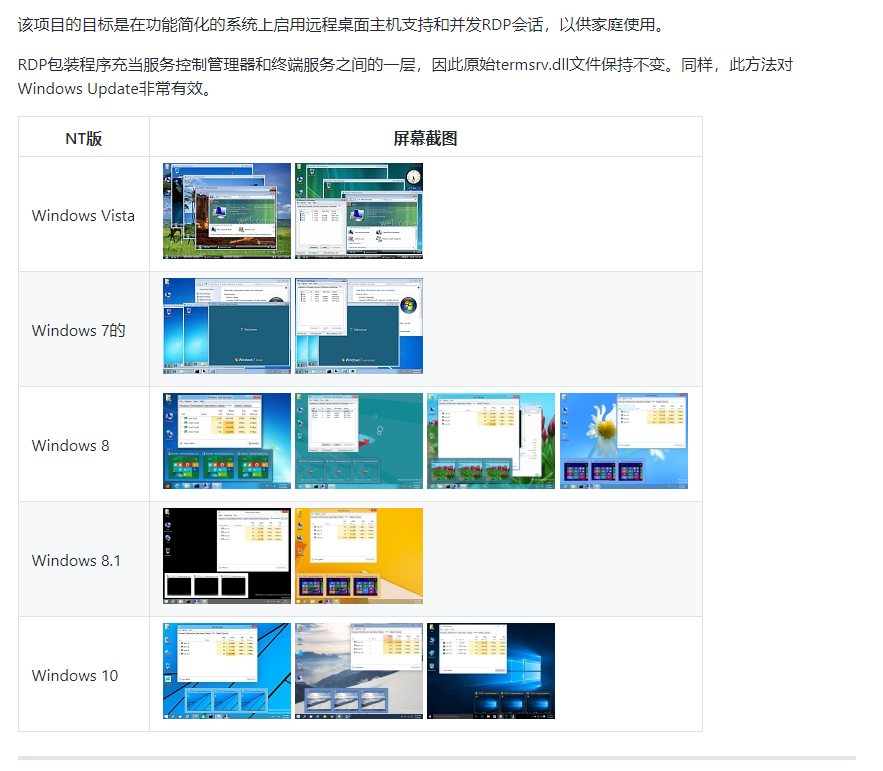Open the Windows 8 screenshot with daisy wallpaper
883x771 pixels.
pyautogui.click(x=624, y=441)
